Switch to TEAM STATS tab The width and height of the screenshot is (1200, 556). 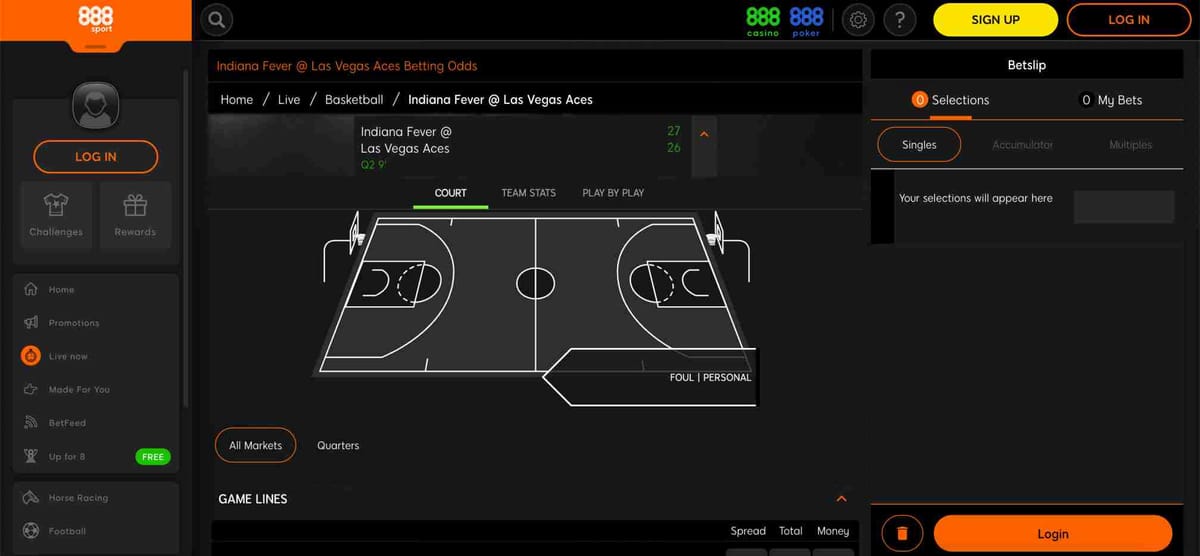(529, 193)
